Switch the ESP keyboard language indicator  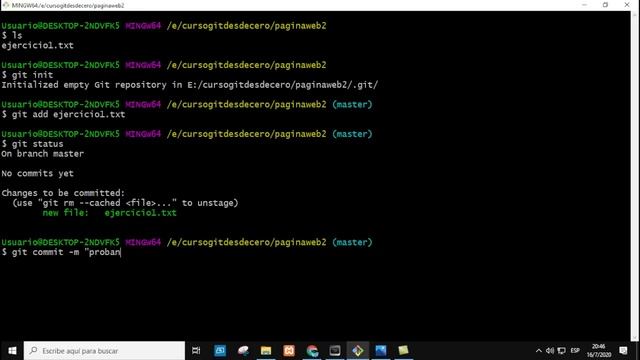(575, 351)
